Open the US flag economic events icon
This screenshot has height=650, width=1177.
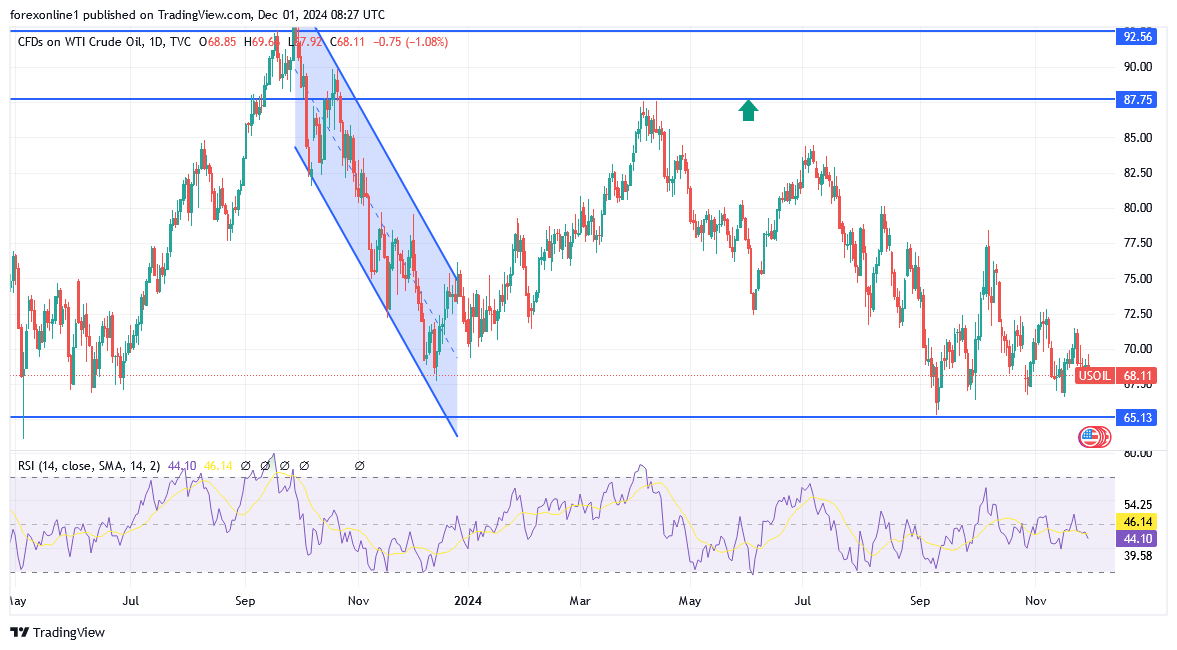click(1091, 436)
